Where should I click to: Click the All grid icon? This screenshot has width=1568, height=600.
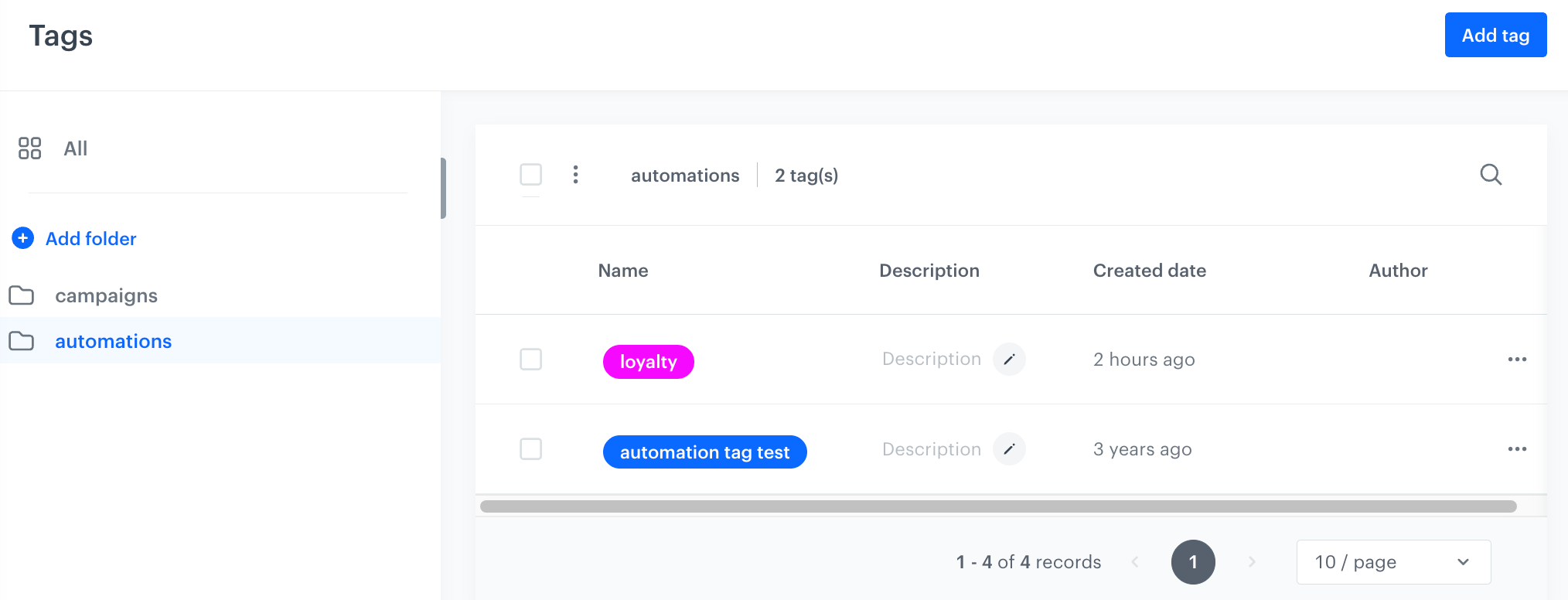point(30,148)
